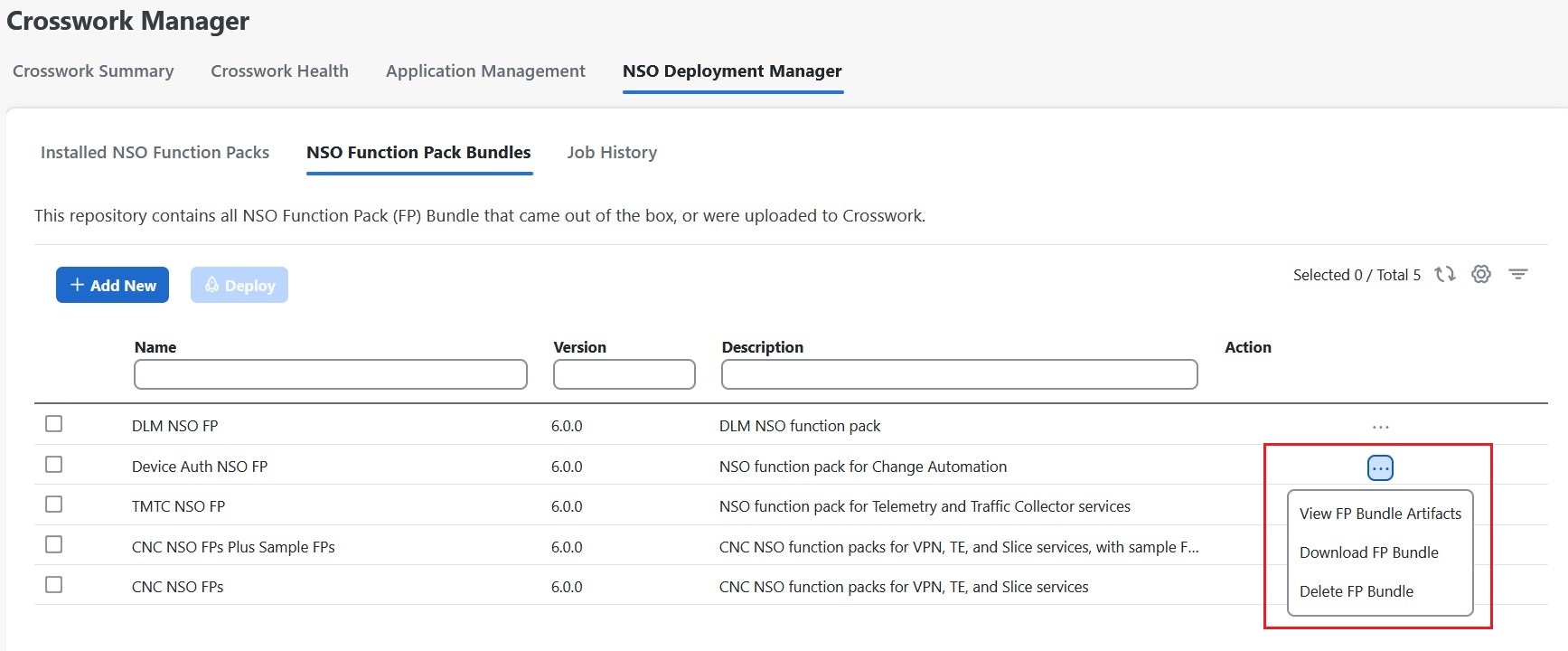Select checkbox for DLM NSO FP
Screen dimensions: 1568x651
pos(54,424)
